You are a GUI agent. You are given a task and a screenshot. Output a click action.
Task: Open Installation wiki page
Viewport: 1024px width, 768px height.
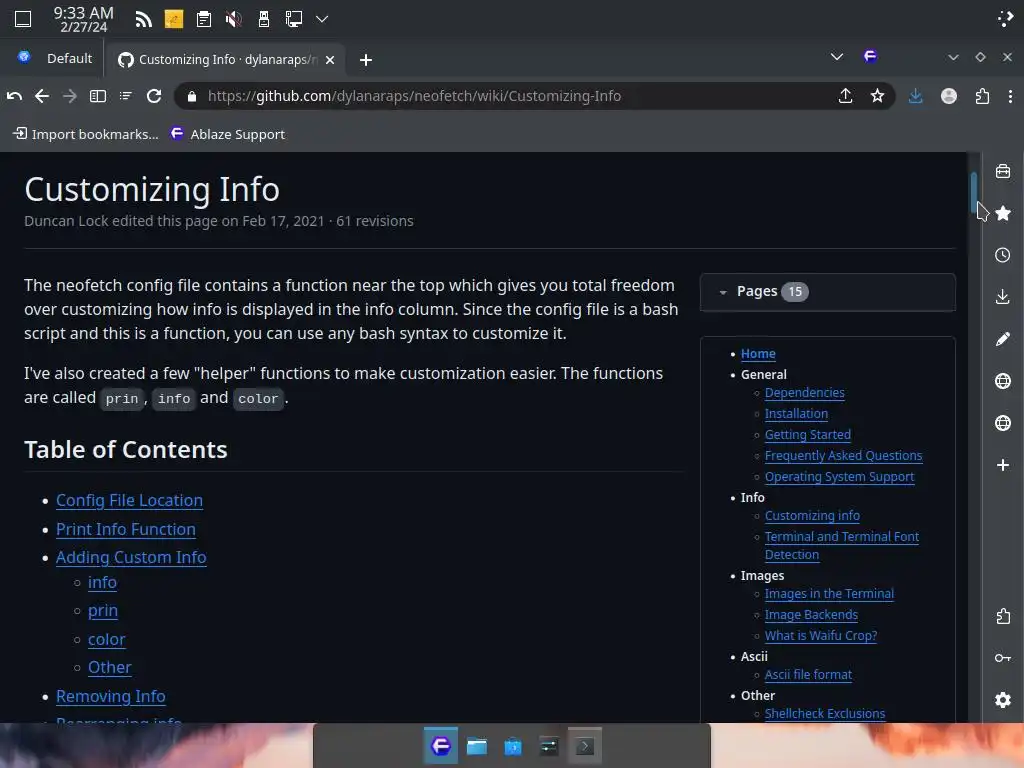[796, 413]
